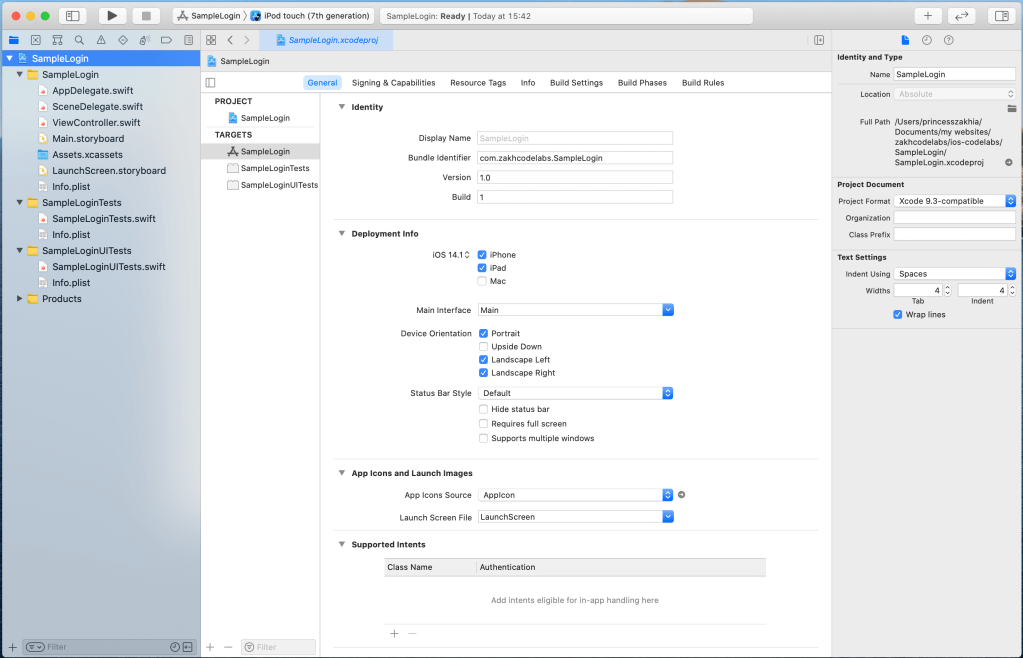Open the Main Interface dropdown

[x=668, y=310]
